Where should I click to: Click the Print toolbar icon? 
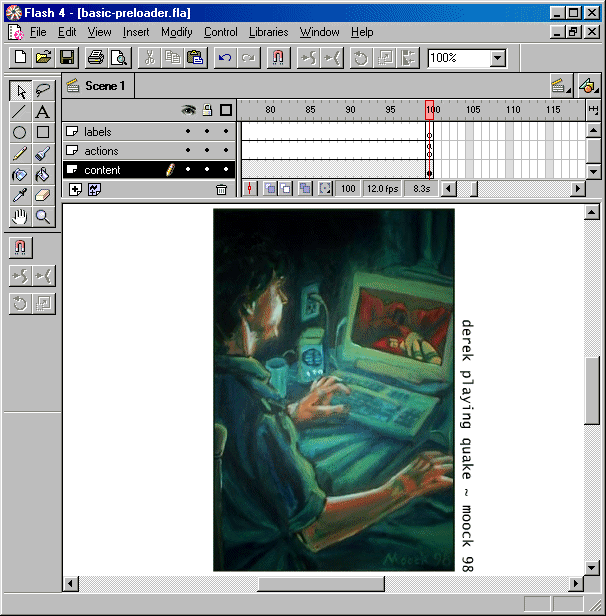coord(95,58)
